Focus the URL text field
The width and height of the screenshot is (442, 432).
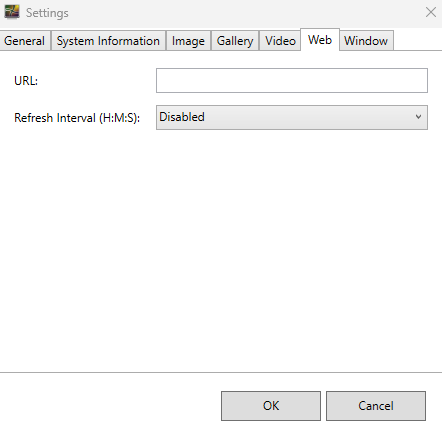[292, 80]
